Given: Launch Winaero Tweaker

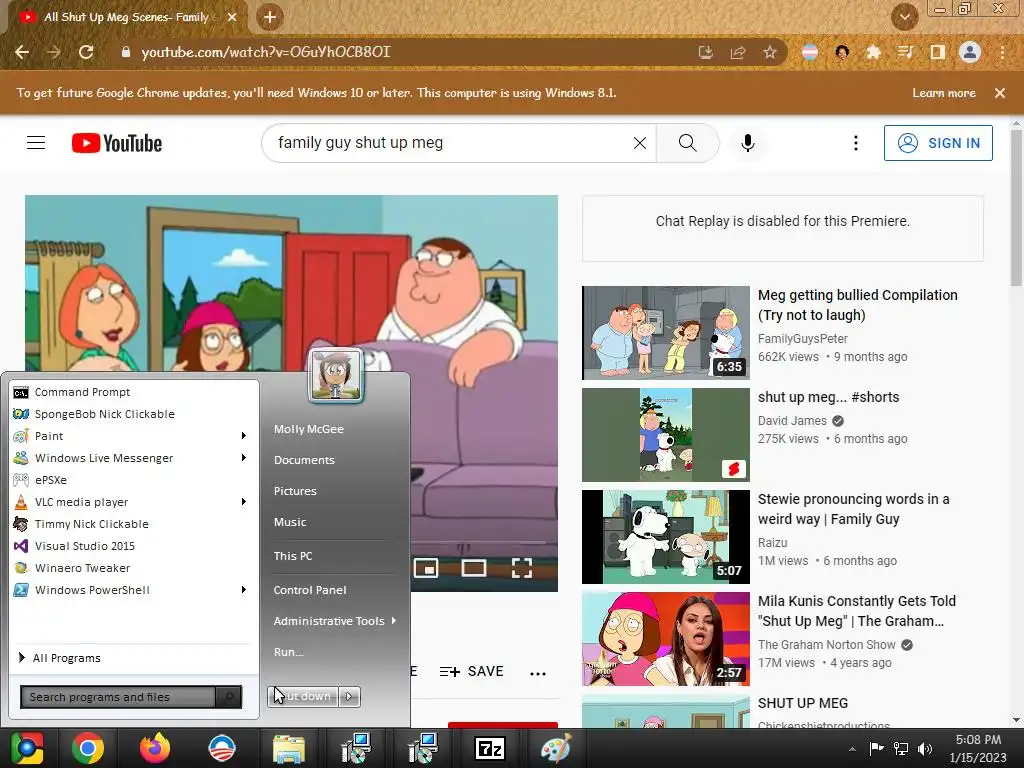Looking at the screenshot, I should [x=134, y=568].
